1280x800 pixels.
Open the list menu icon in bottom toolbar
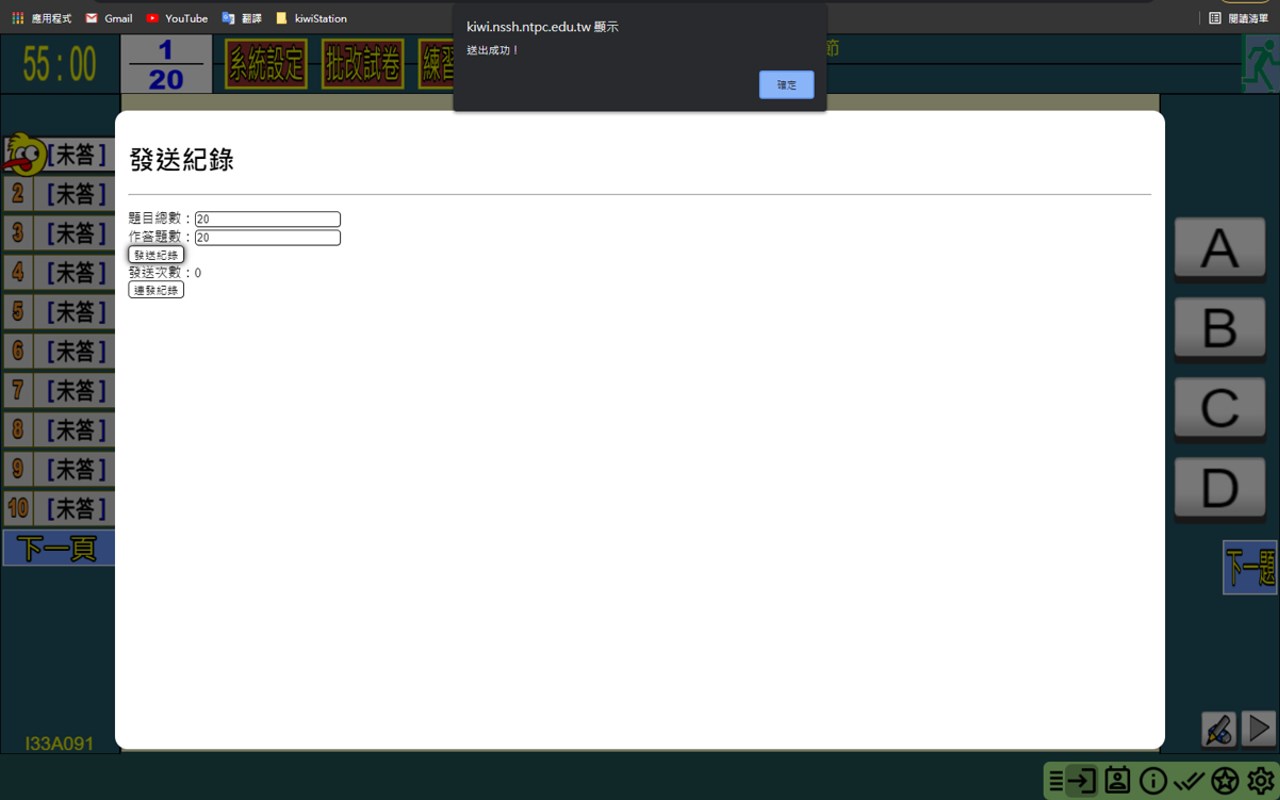click(x=1056, y=781)
